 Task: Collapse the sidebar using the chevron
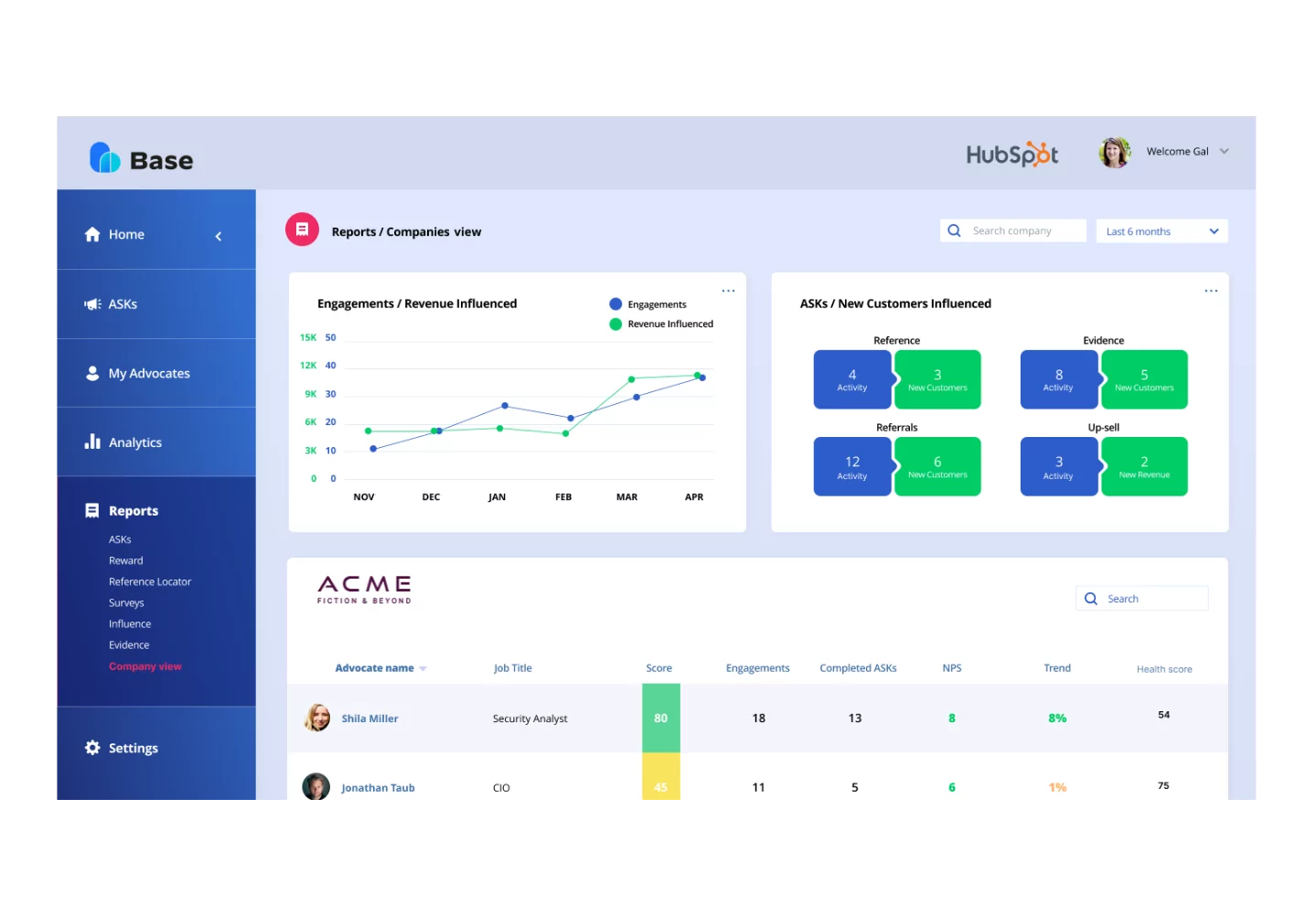[219, 235]
